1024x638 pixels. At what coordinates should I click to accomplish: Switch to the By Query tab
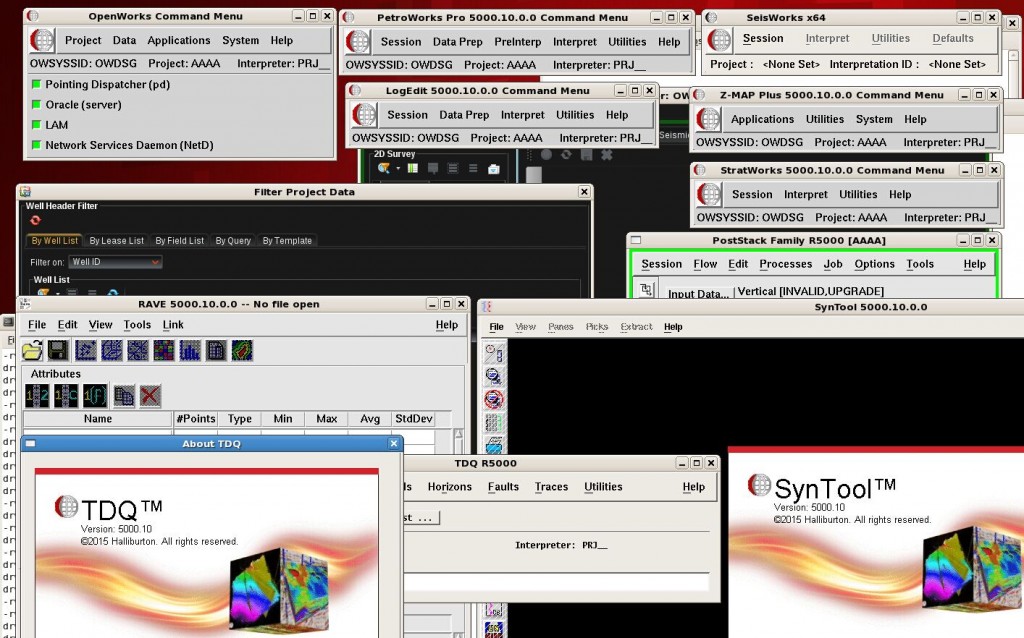[x=233, y=240]
